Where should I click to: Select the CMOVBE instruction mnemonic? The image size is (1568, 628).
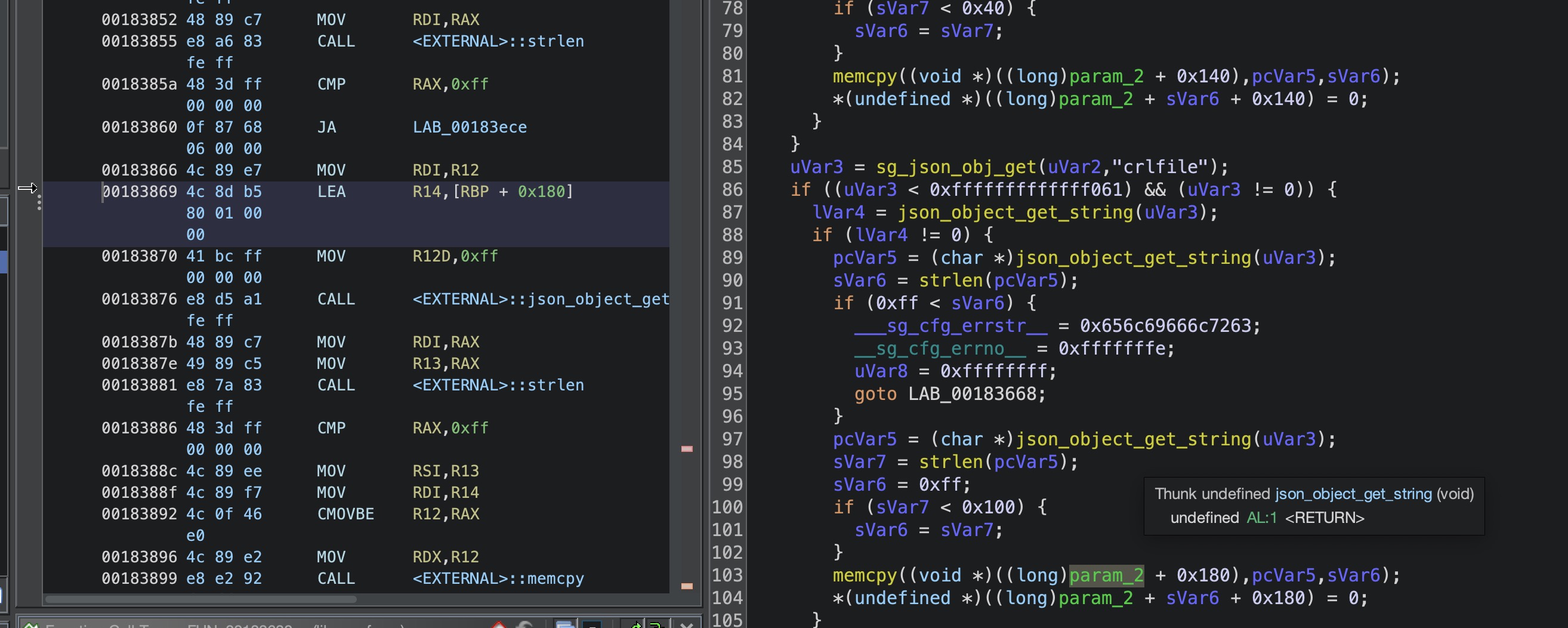(x=345, y=514)
